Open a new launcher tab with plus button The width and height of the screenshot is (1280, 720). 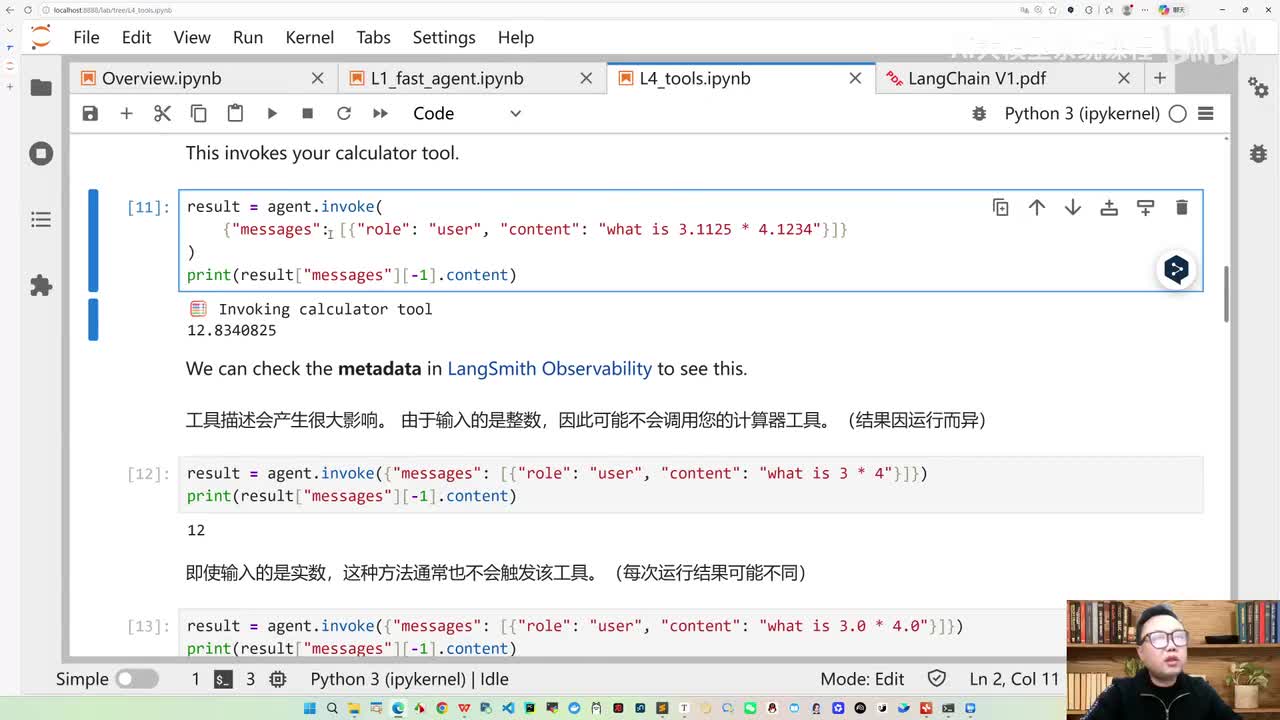pyautogui.click(x=1160, y=78)
